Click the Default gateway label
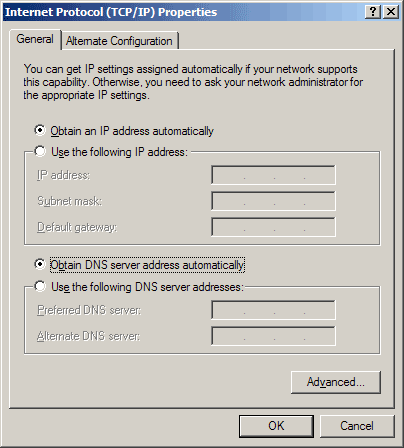 tap(77, 227)
